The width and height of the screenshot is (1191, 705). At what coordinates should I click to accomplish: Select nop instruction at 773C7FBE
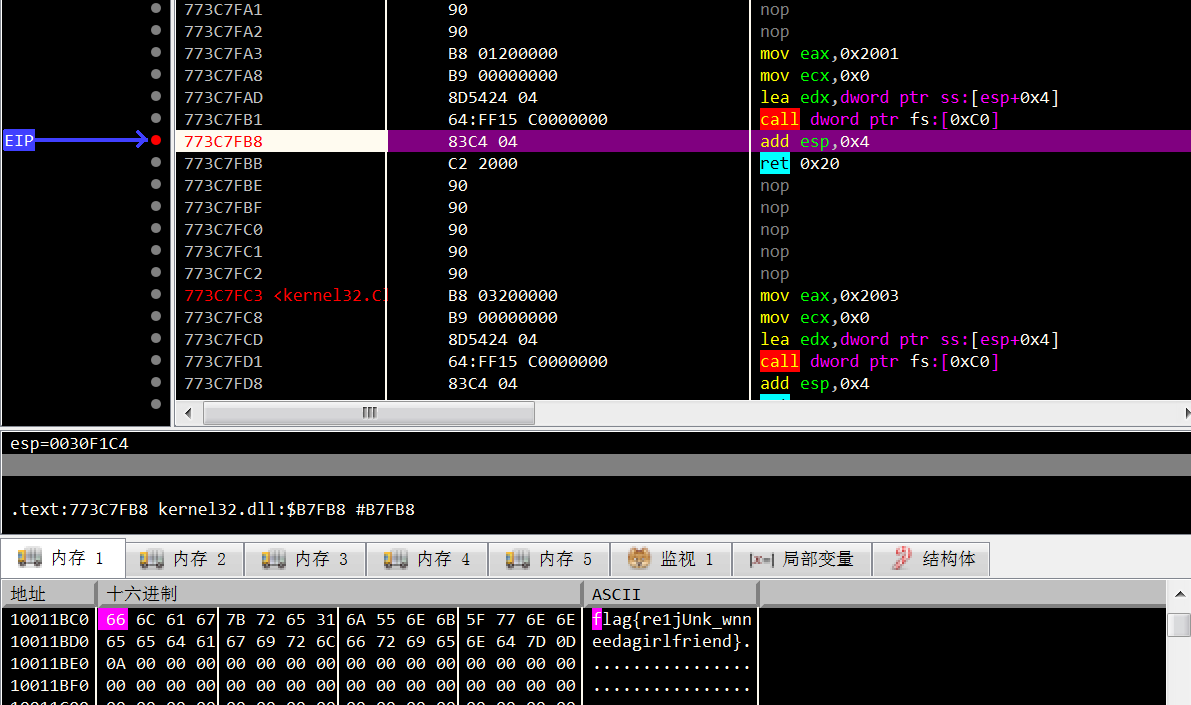click(775, 185)
